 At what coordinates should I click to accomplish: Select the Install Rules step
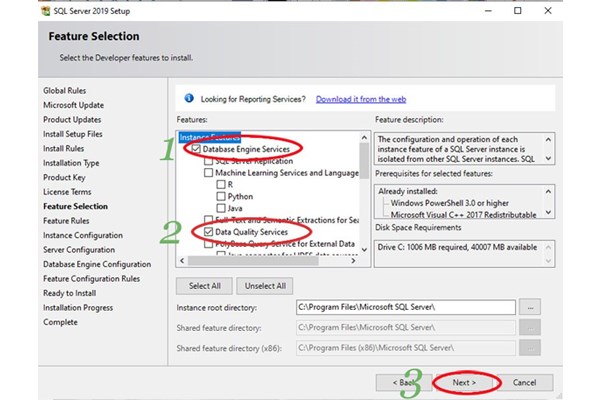click(63, 149)
